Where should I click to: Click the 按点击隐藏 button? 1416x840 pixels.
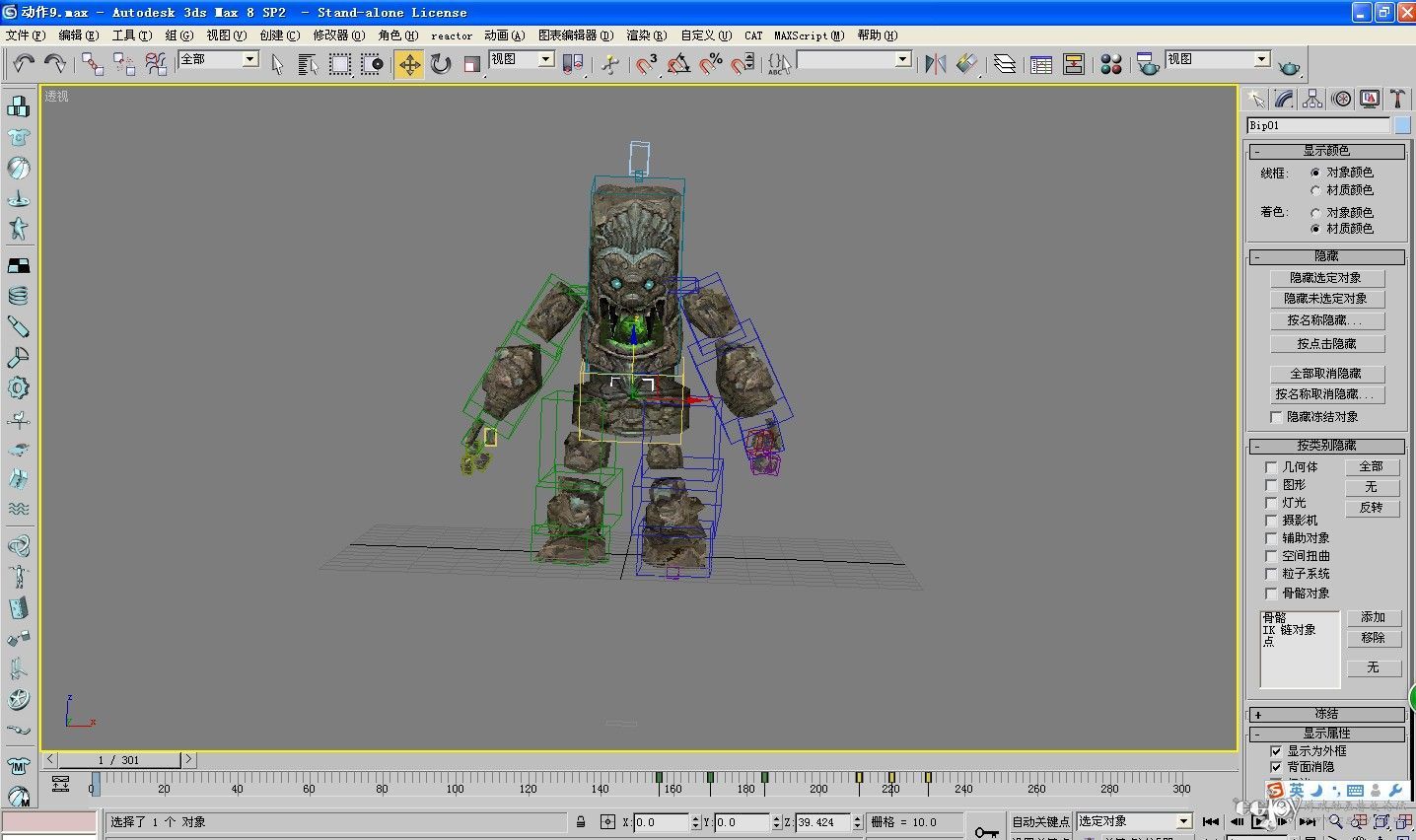tap(1326, 344)
